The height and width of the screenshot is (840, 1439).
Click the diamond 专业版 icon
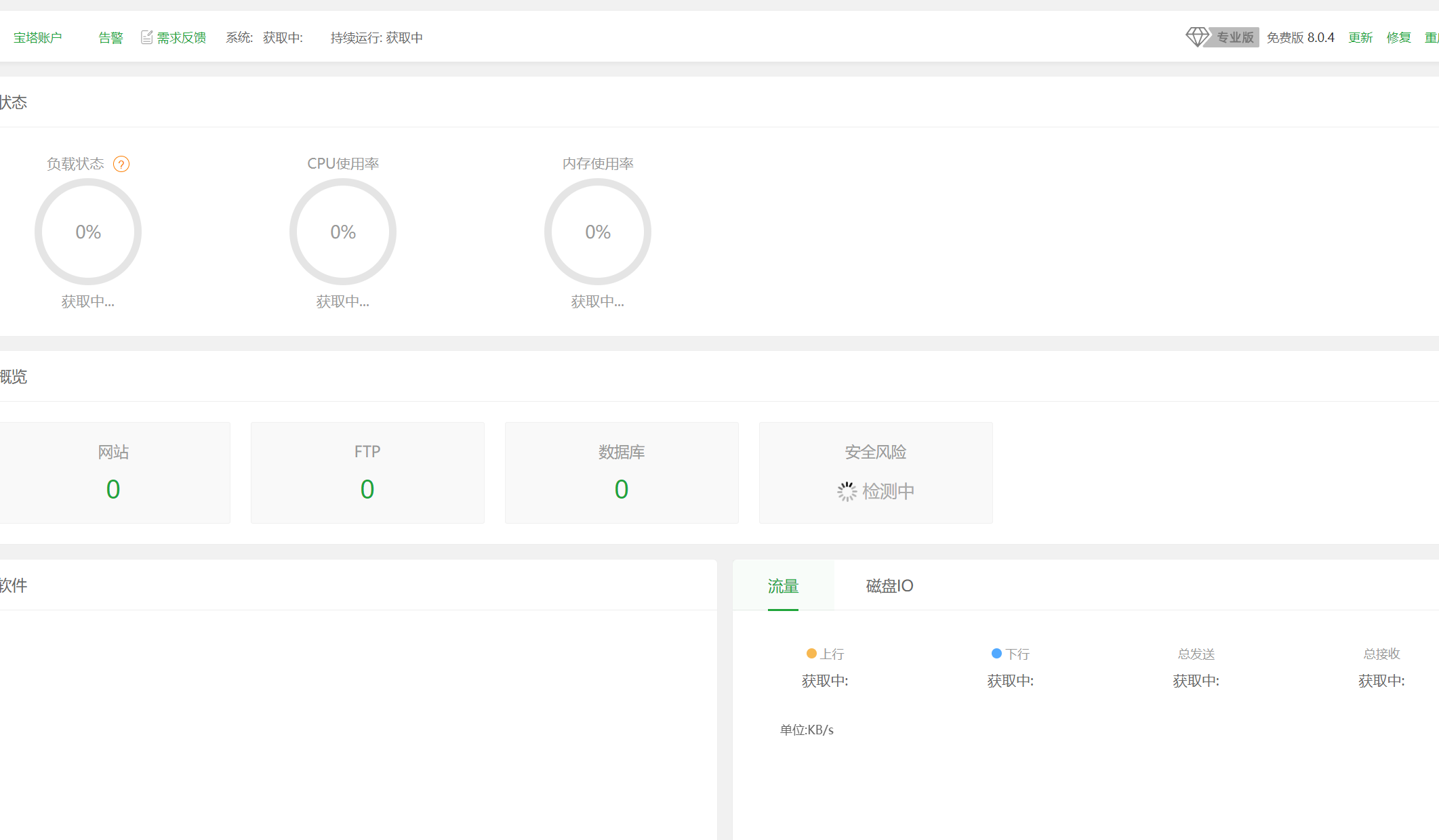pos(1198,37)
